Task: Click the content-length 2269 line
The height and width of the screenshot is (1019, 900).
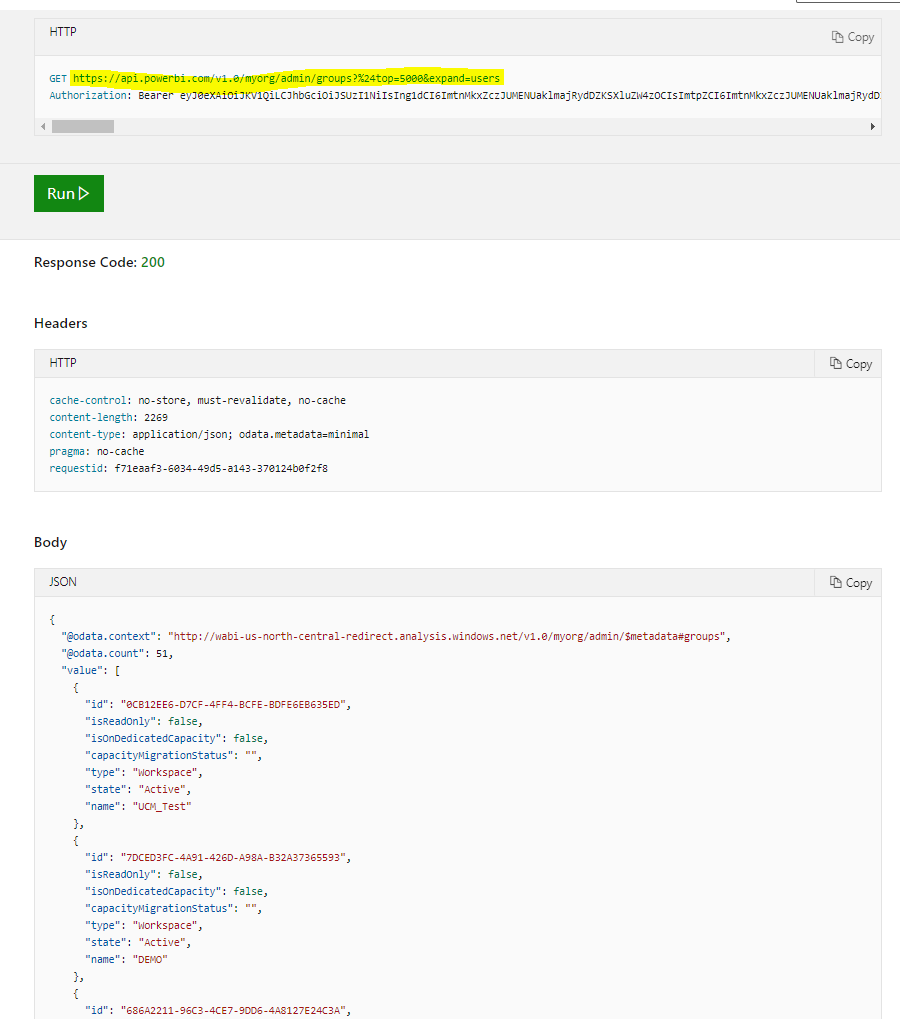Action: pyautogui.click(x=109, y=417)
